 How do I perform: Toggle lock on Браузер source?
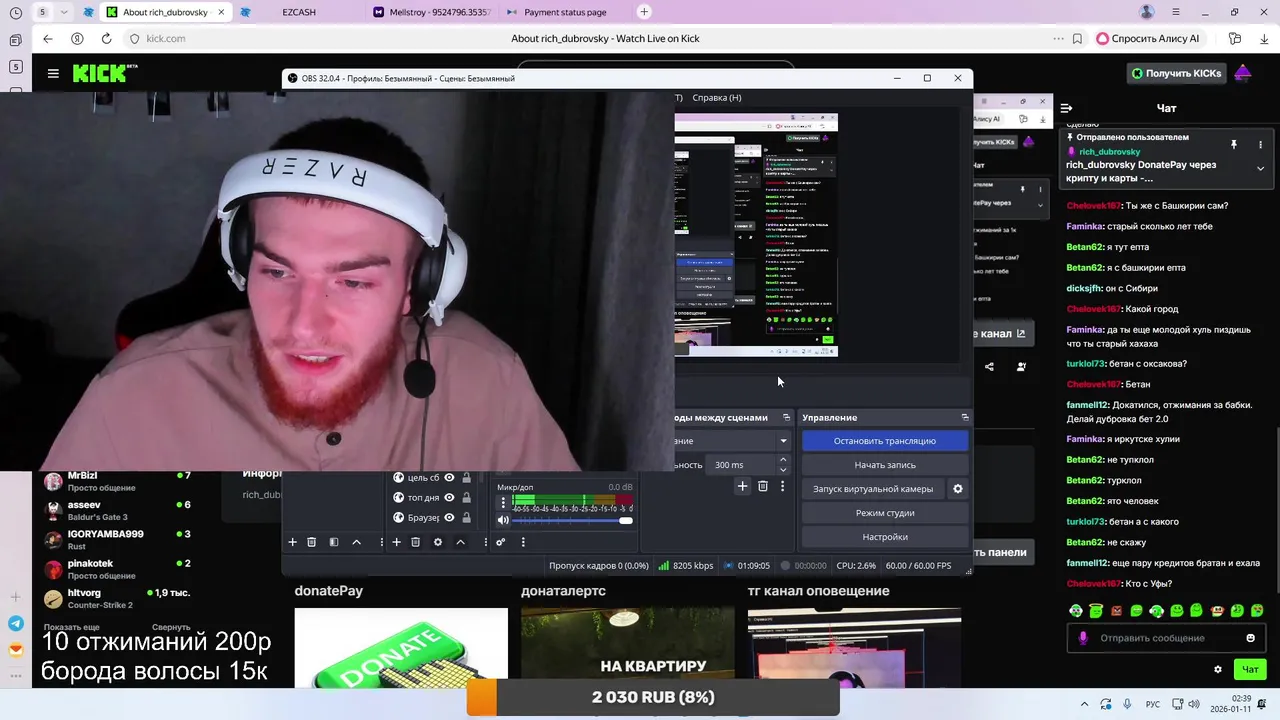[466, 517]
